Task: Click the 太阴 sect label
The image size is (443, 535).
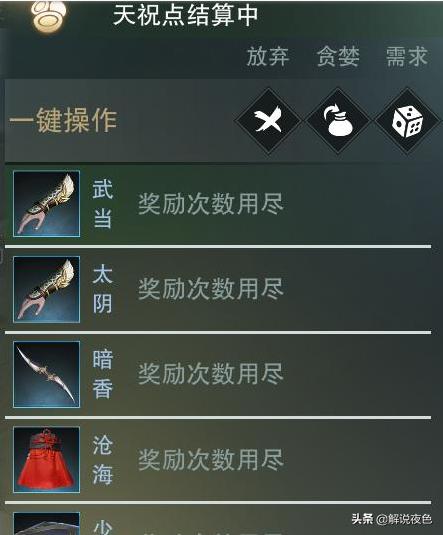Action: 102,289
